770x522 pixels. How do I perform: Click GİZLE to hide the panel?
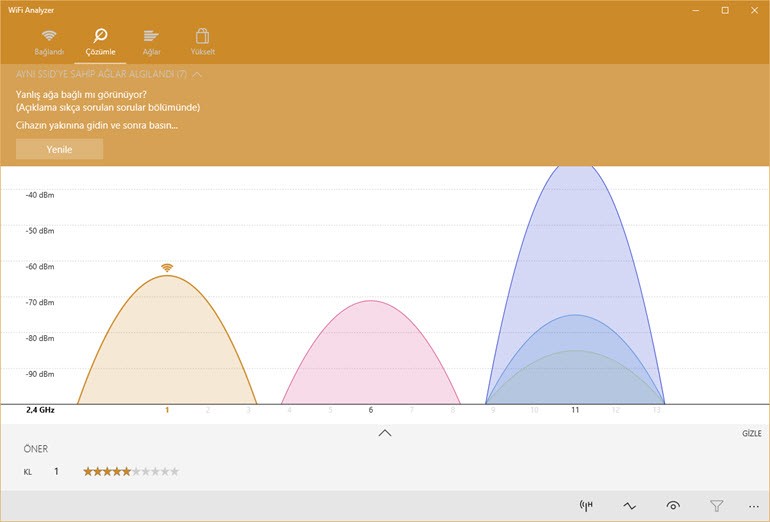(751, 434)
